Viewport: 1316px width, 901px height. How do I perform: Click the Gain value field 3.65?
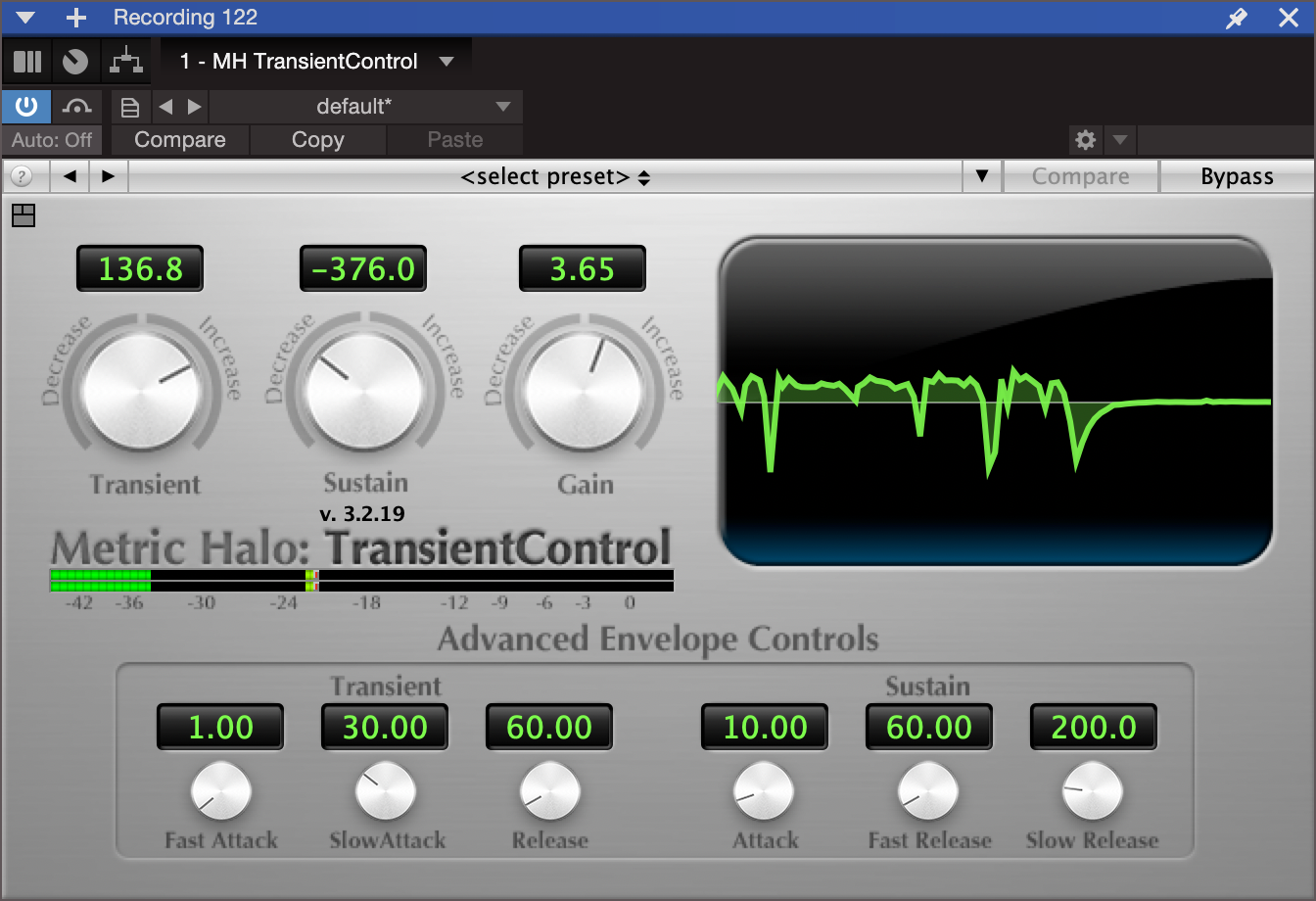(583, 268)
